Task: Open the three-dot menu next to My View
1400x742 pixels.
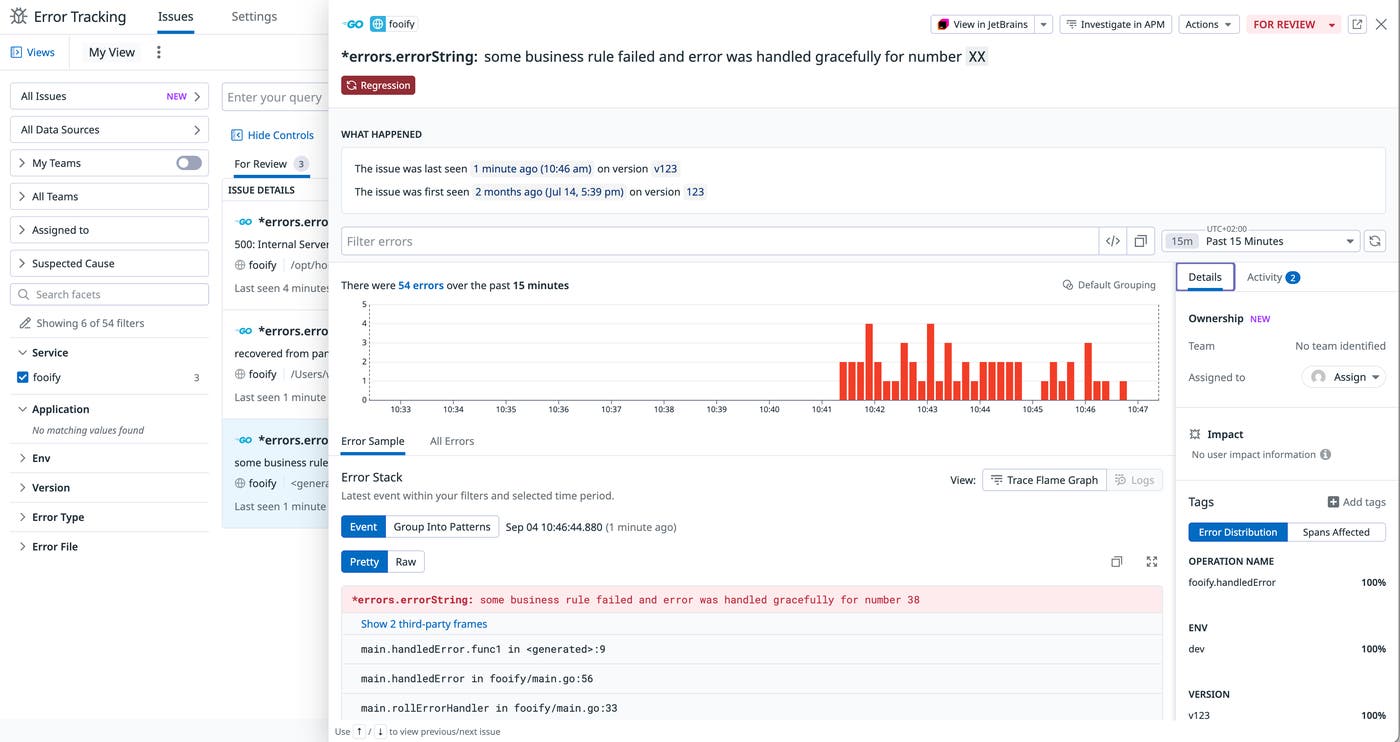Action: 158,51
